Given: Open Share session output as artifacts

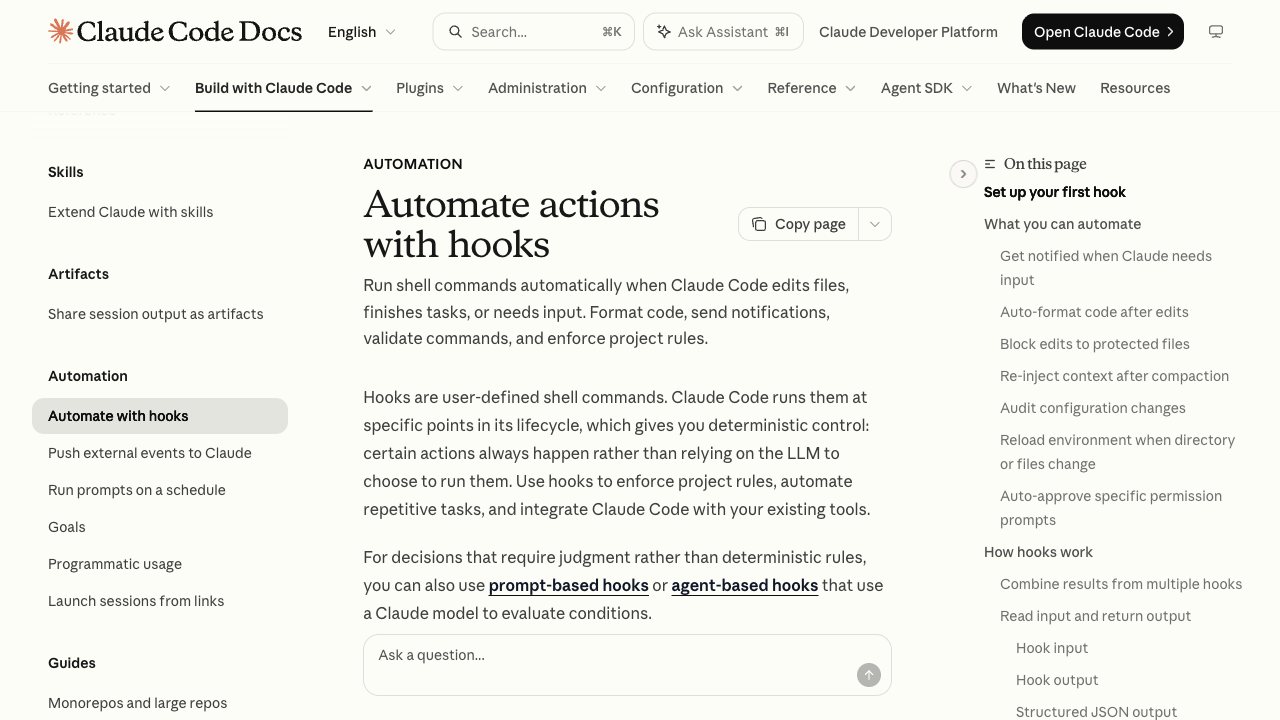Looking at the screenshot, I should point(156,314).
